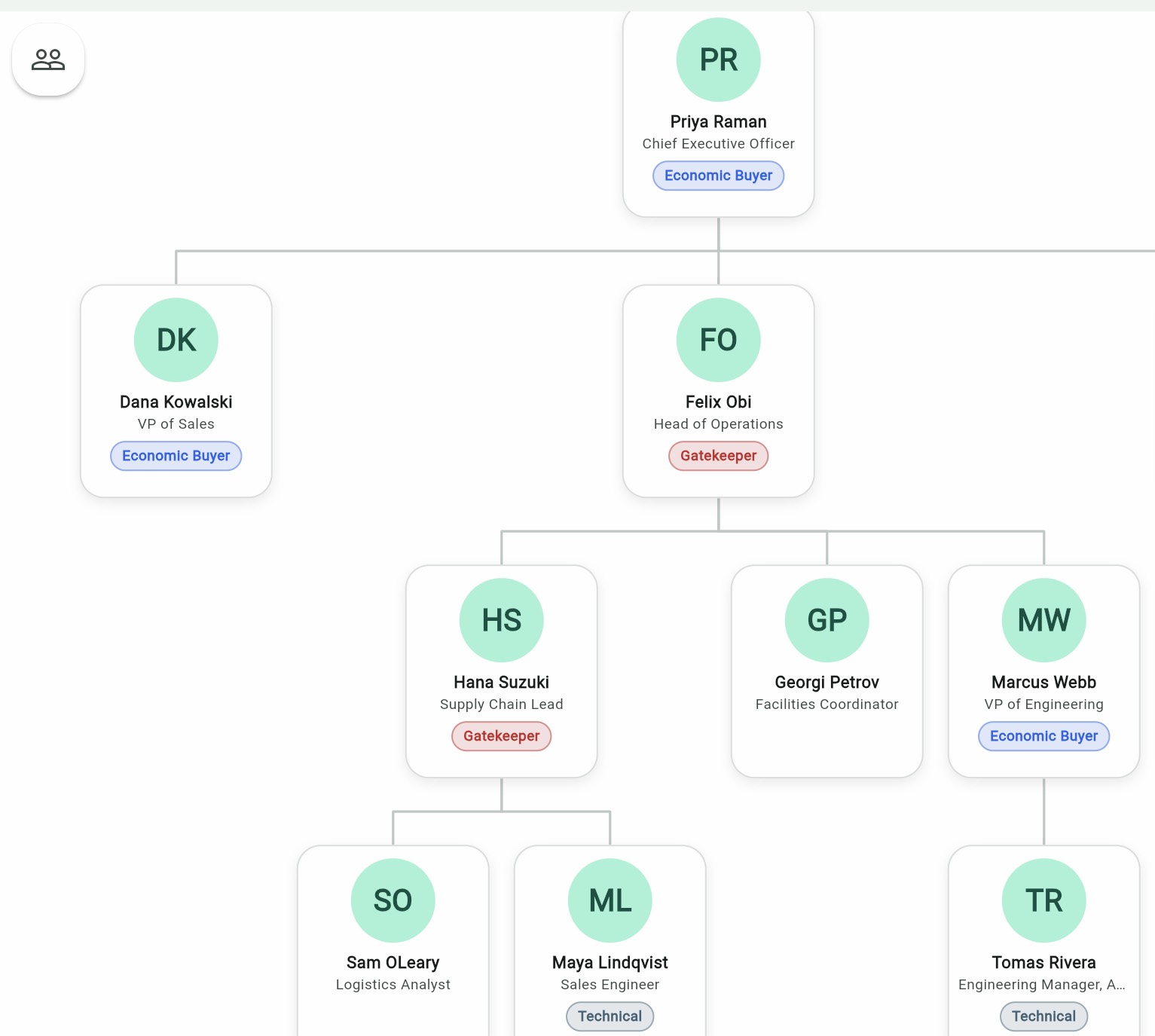Click Dana Kowalski's DK avatar
The width and height of the screenshot is (1155, 1036).
(x=176, y=340)
